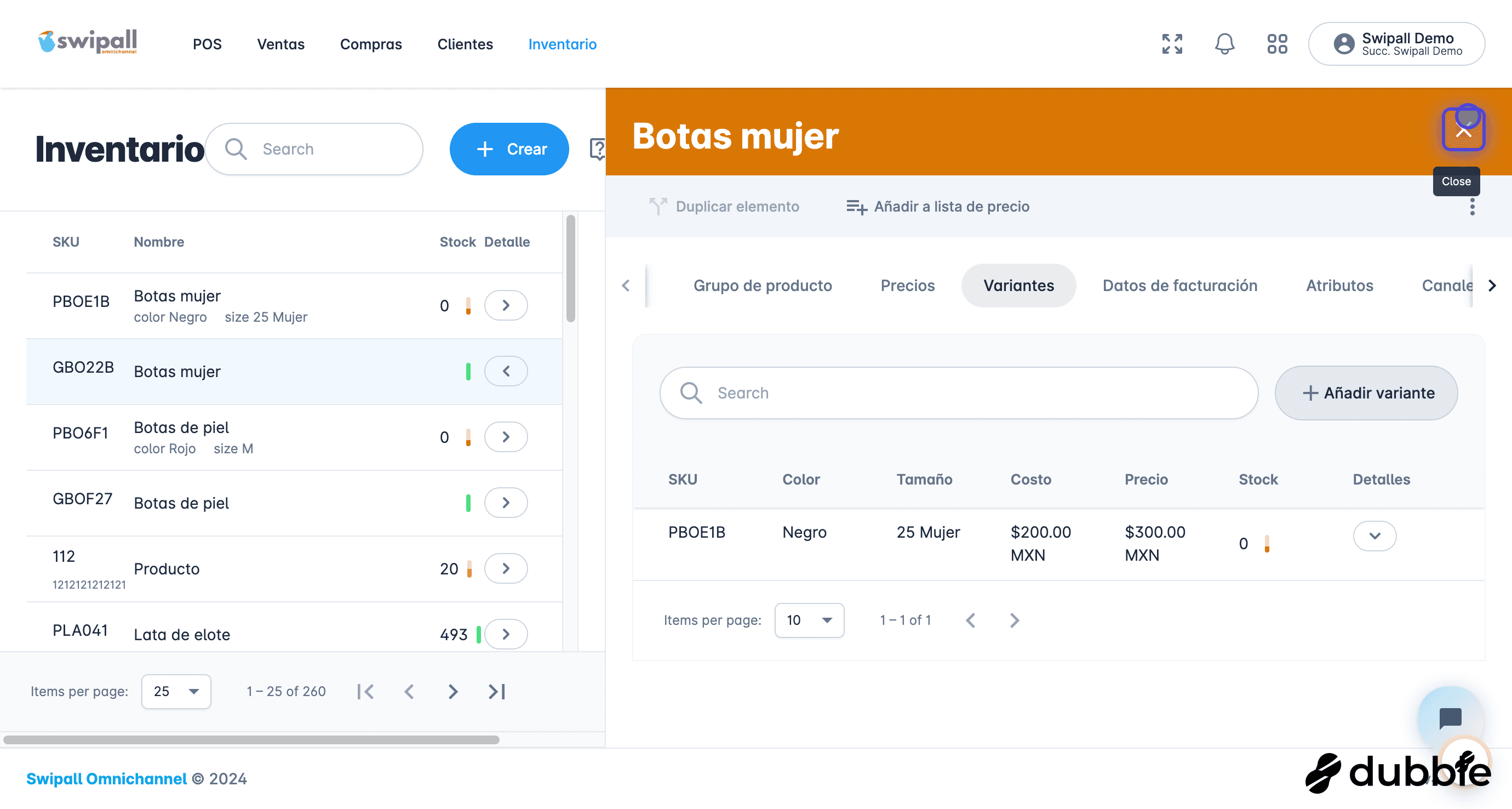The image size is (1512, 809).
Task: Click Costo column header in variants
Action: pyautogui.click(x=1030, y=479)
